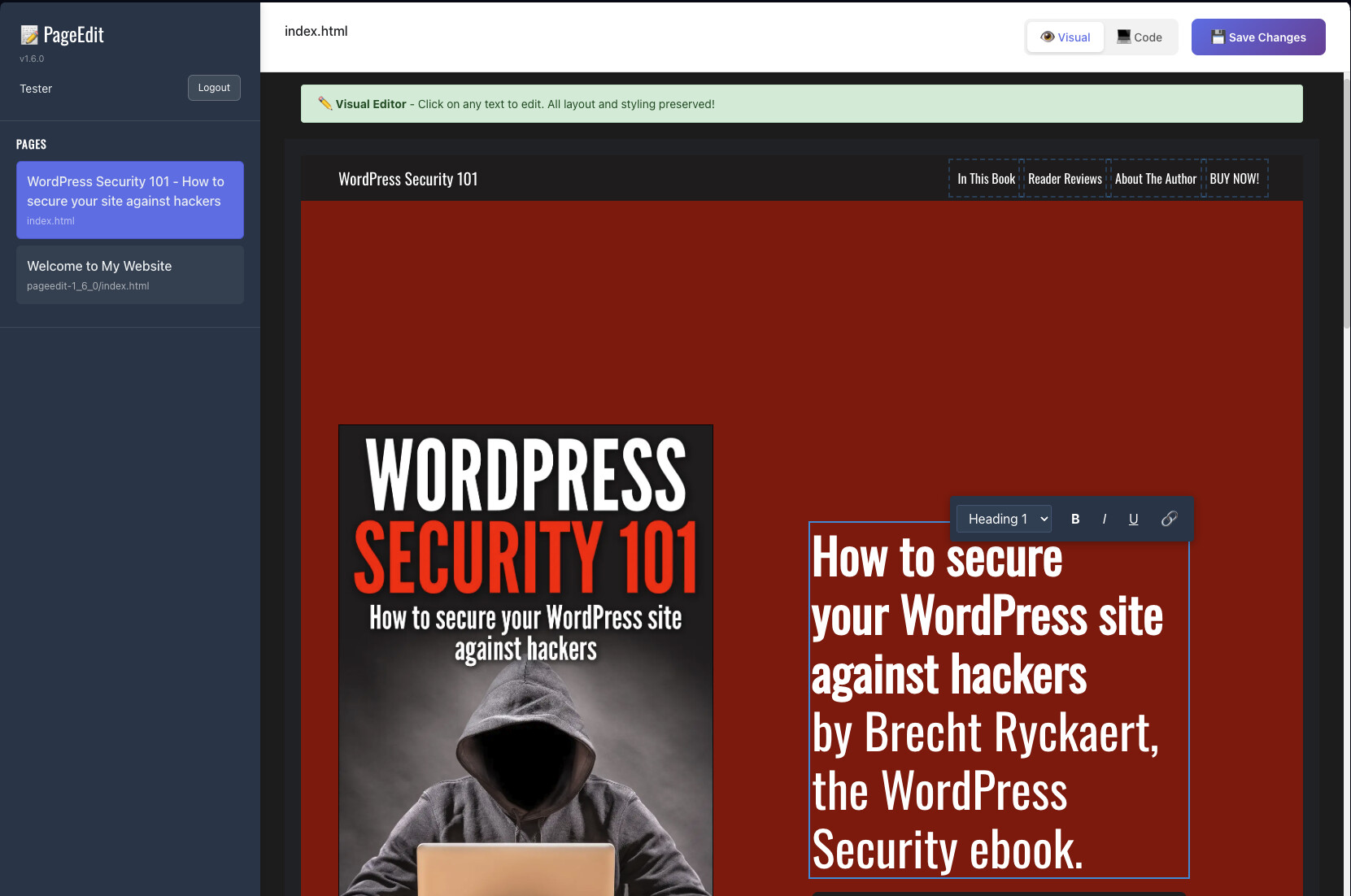
Task: Toggle underline formatting icon
Action: pyautogui.click(x=1133, y=519)
